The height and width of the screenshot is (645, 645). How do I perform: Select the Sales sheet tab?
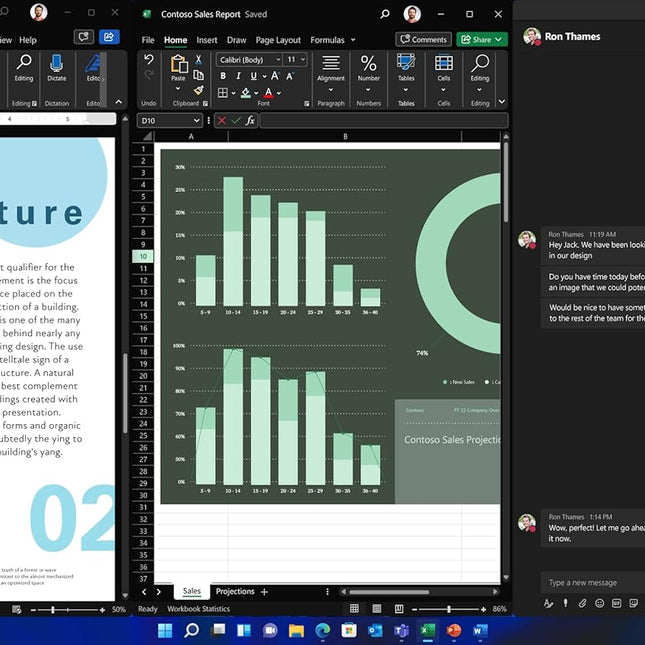pyautogui.click(x=192, y=591)
